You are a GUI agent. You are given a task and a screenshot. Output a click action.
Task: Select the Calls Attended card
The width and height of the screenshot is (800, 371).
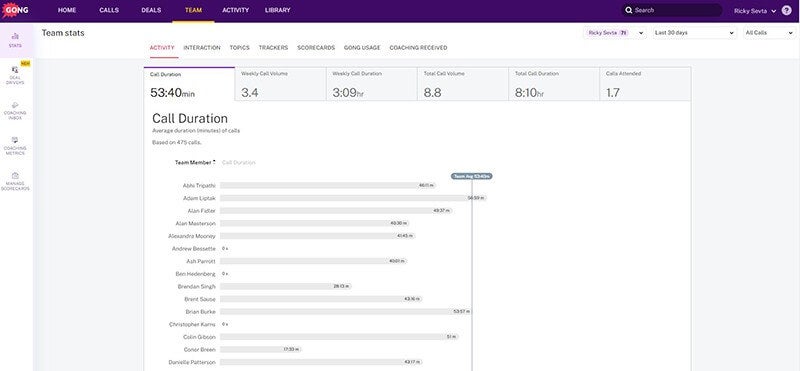click(x=645, y=84)
